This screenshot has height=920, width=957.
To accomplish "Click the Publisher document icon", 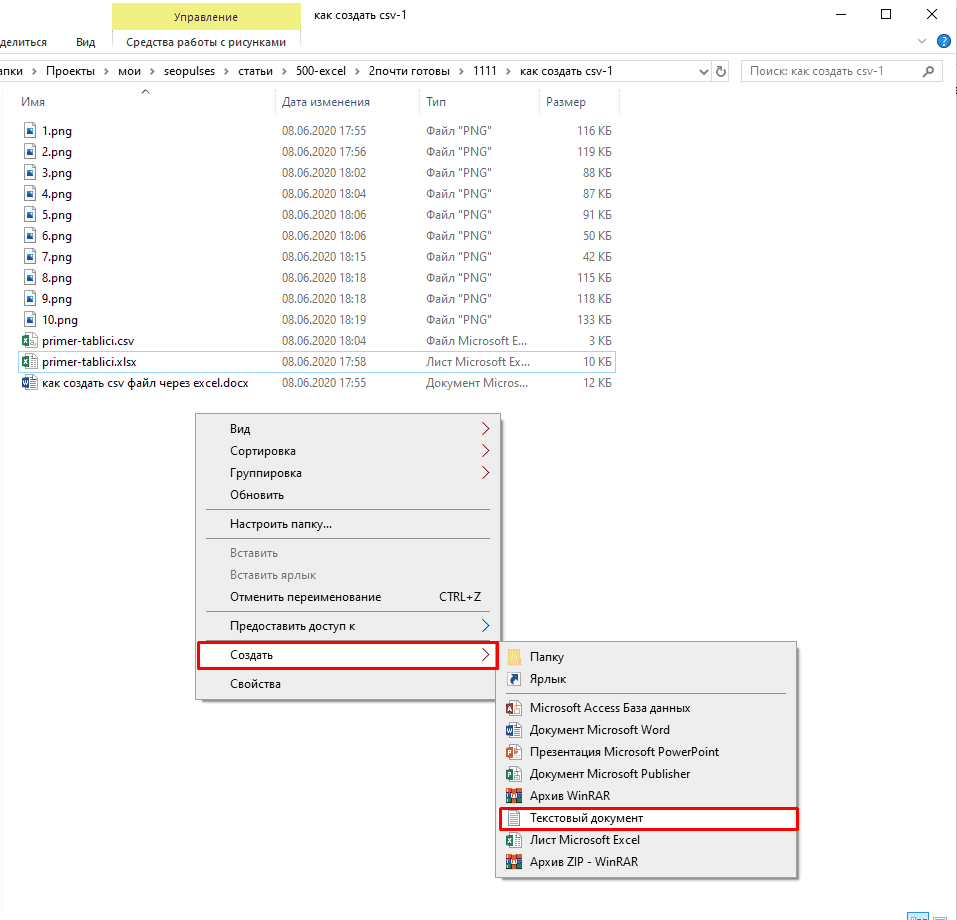I will (514, 774).
